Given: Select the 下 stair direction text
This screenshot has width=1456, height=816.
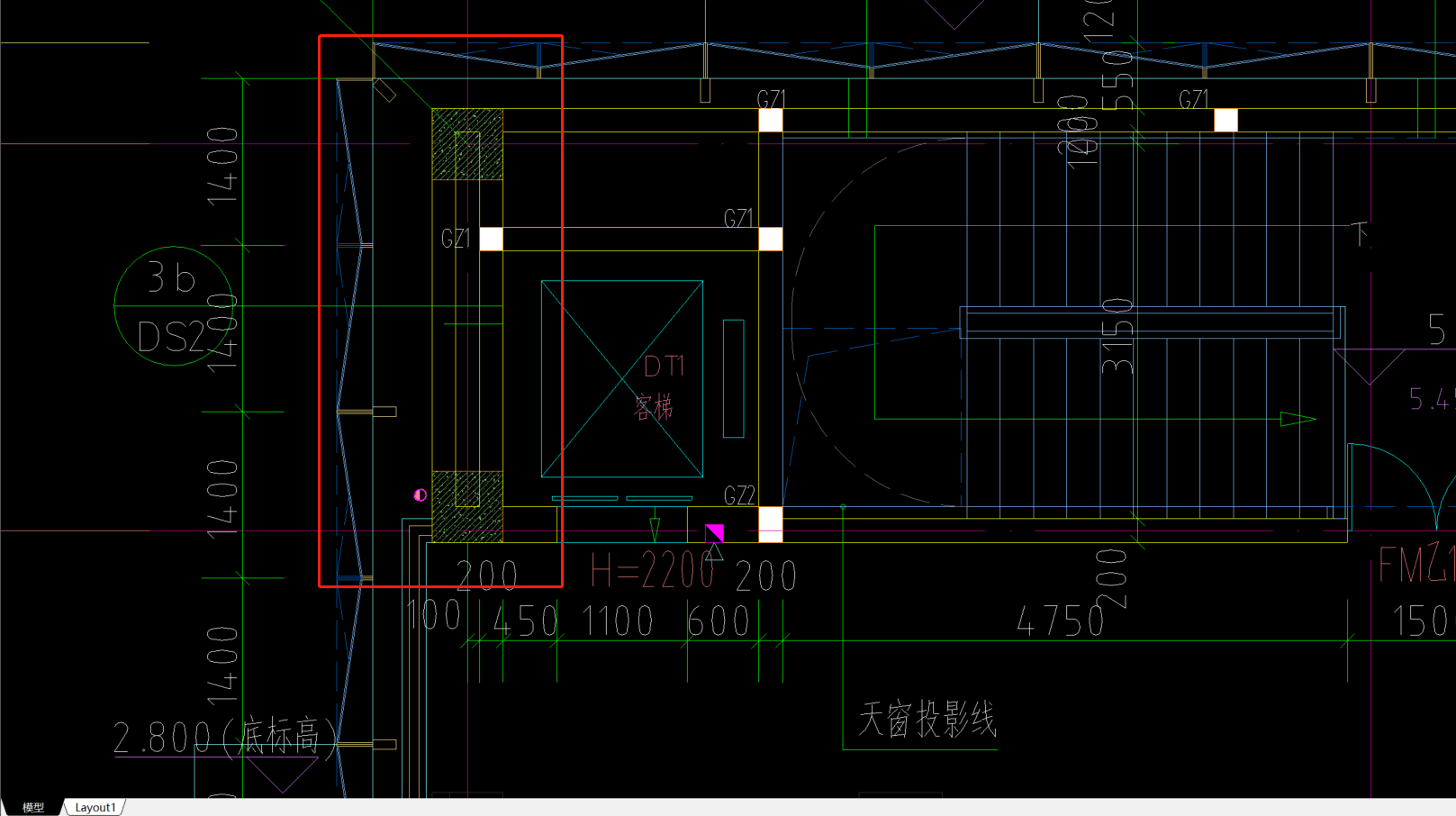Looking at the screenshot, I should (1360, 235).
